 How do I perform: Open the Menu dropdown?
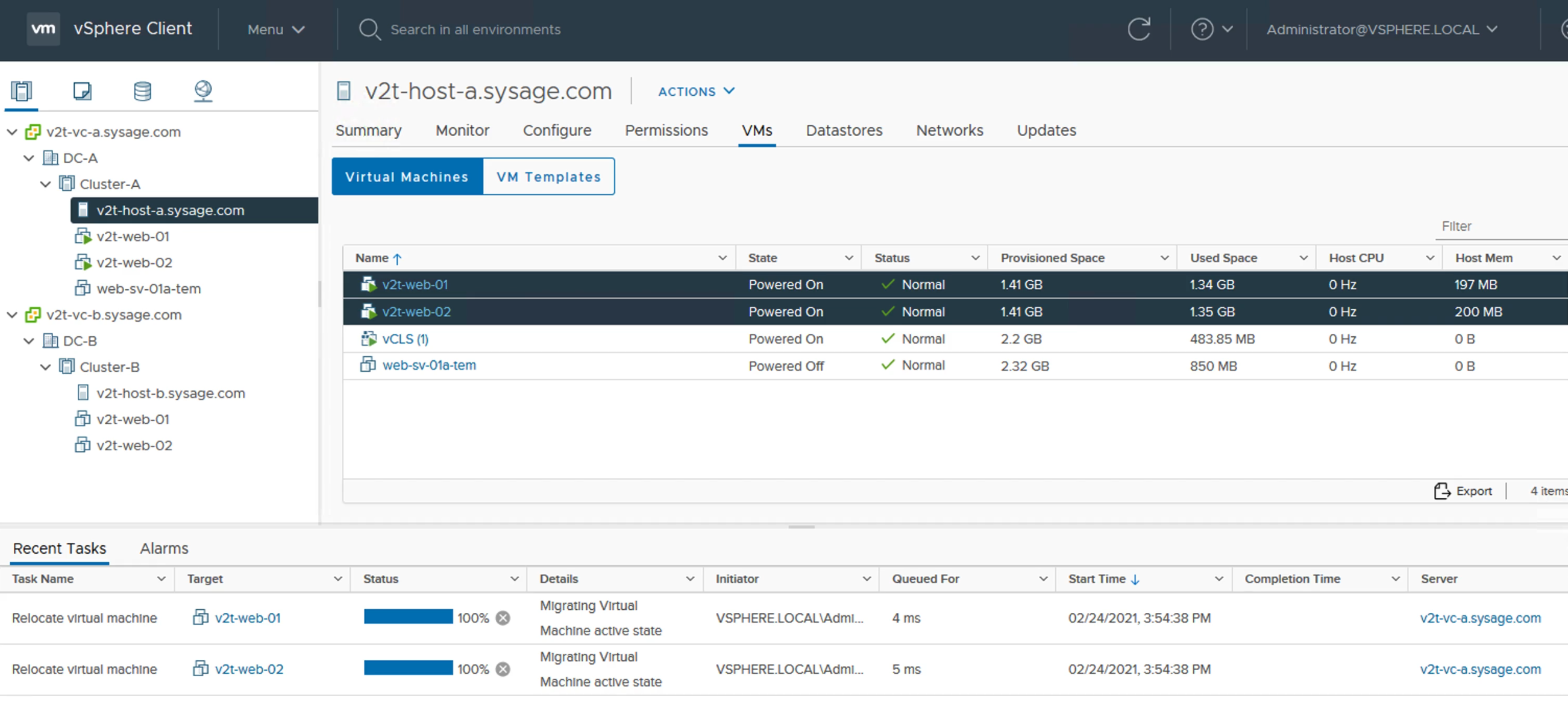pos(275,29)
